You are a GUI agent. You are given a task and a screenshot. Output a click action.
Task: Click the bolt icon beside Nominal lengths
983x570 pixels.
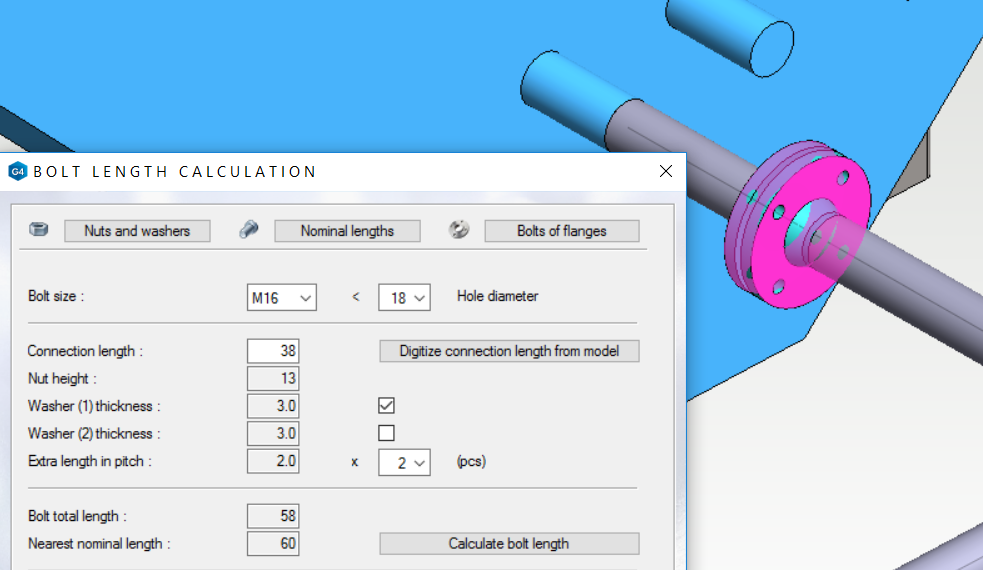point(249,230)
